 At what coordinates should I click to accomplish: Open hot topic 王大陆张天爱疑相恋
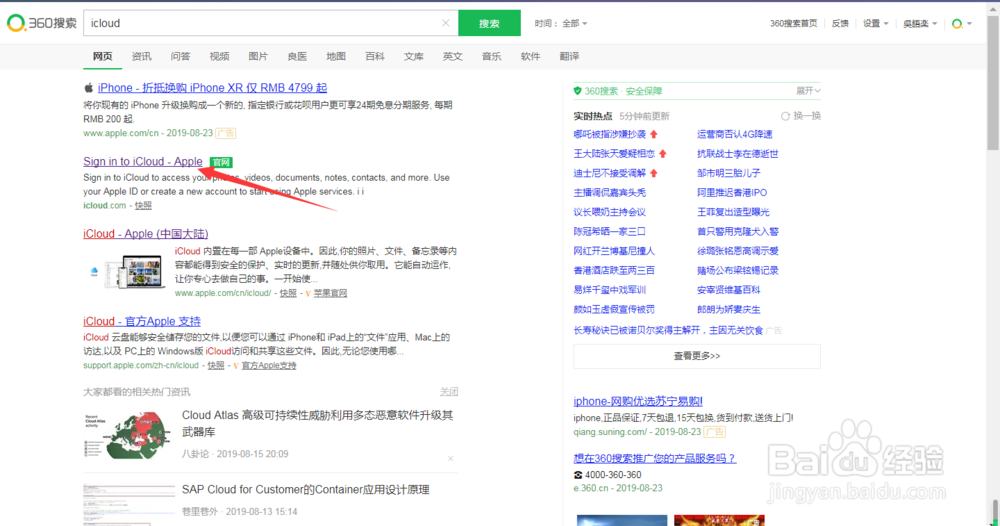coord(614,154)
